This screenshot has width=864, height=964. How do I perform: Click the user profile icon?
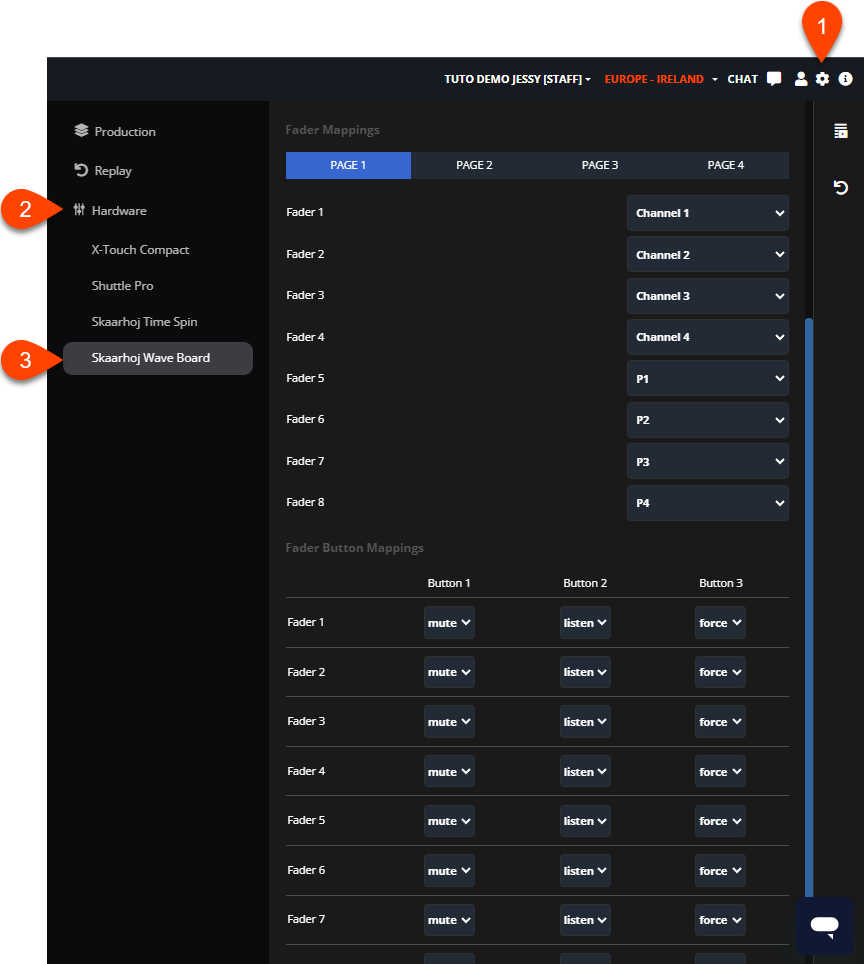(801, 79)
